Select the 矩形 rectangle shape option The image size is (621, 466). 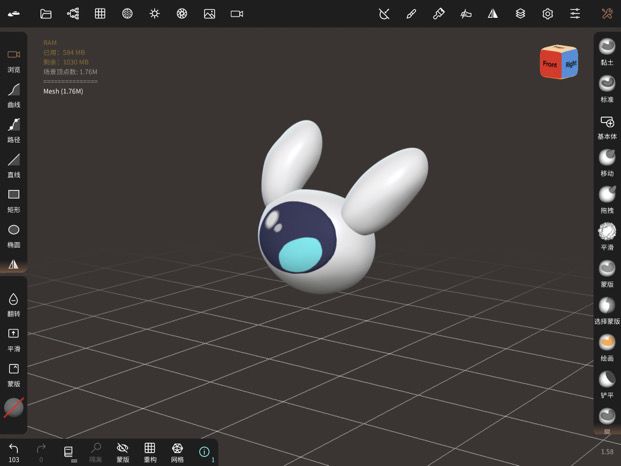pyautogui.click(x=14, y=201)
